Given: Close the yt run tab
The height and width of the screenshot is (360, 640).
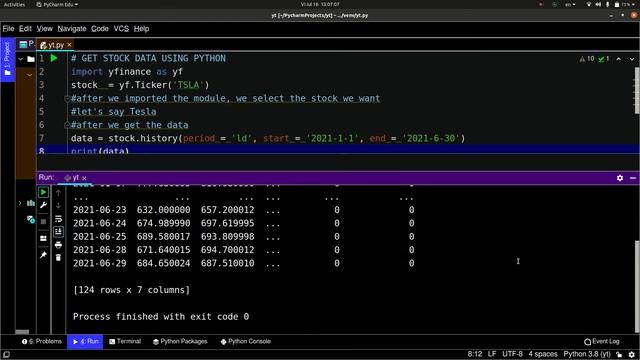Looking at the screenshot, I should coord(84,178).
